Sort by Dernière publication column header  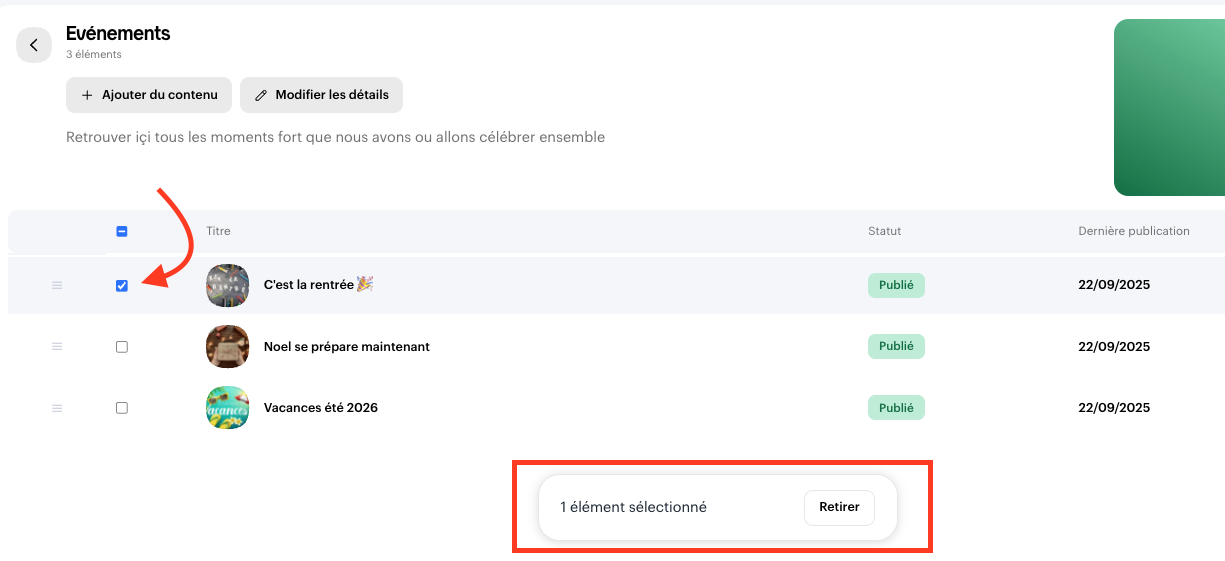pyautogui.click(x=1133, y=231)
